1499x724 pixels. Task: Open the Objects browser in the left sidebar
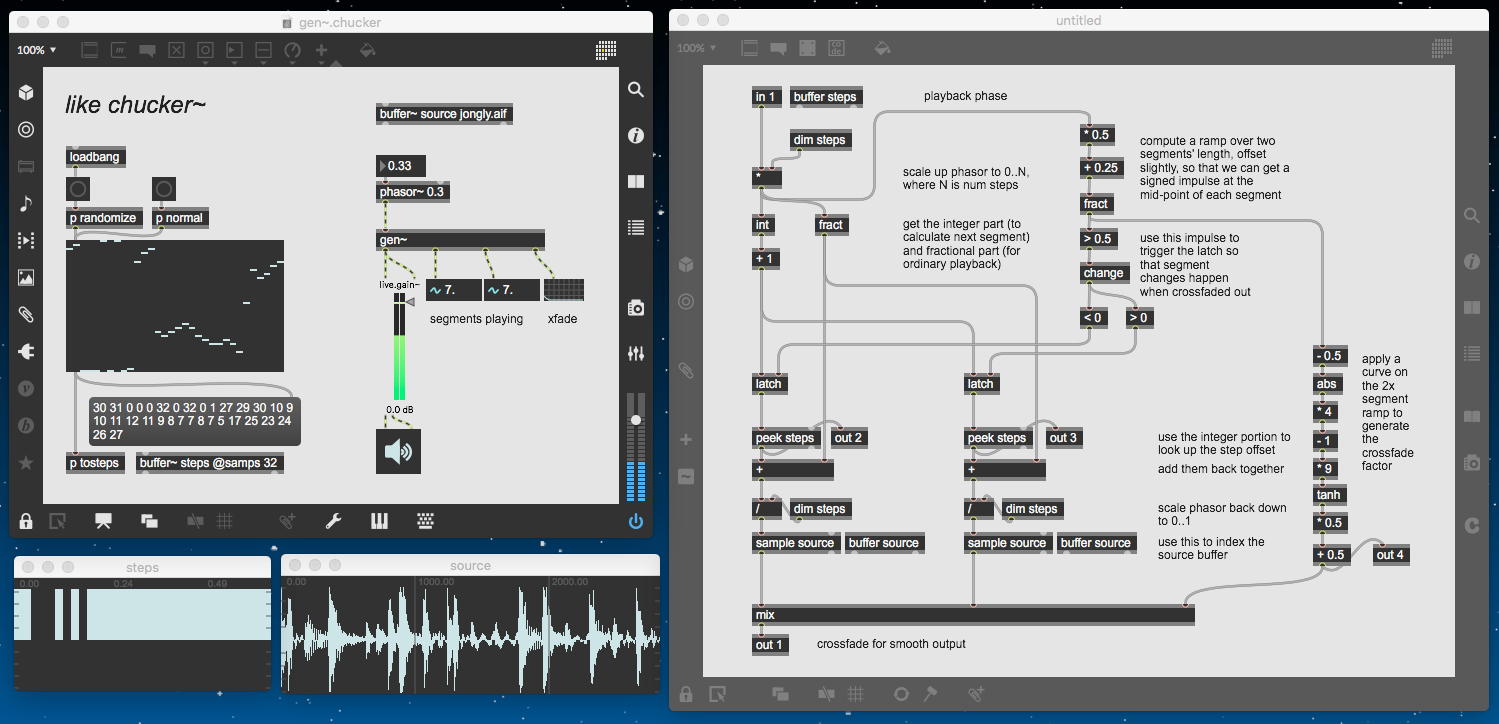[x=26, y=92]
